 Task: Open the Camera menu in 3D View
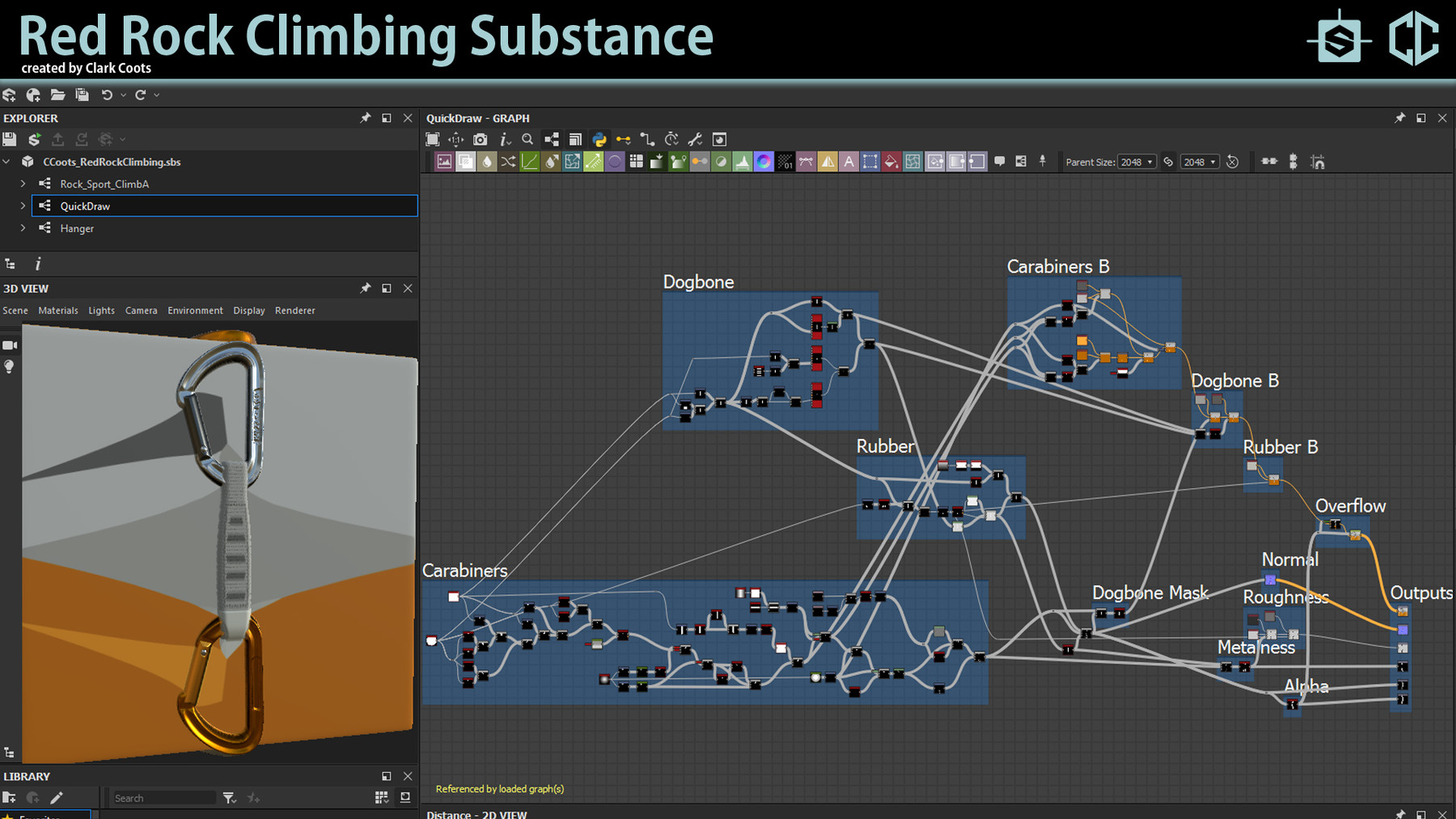142,310
